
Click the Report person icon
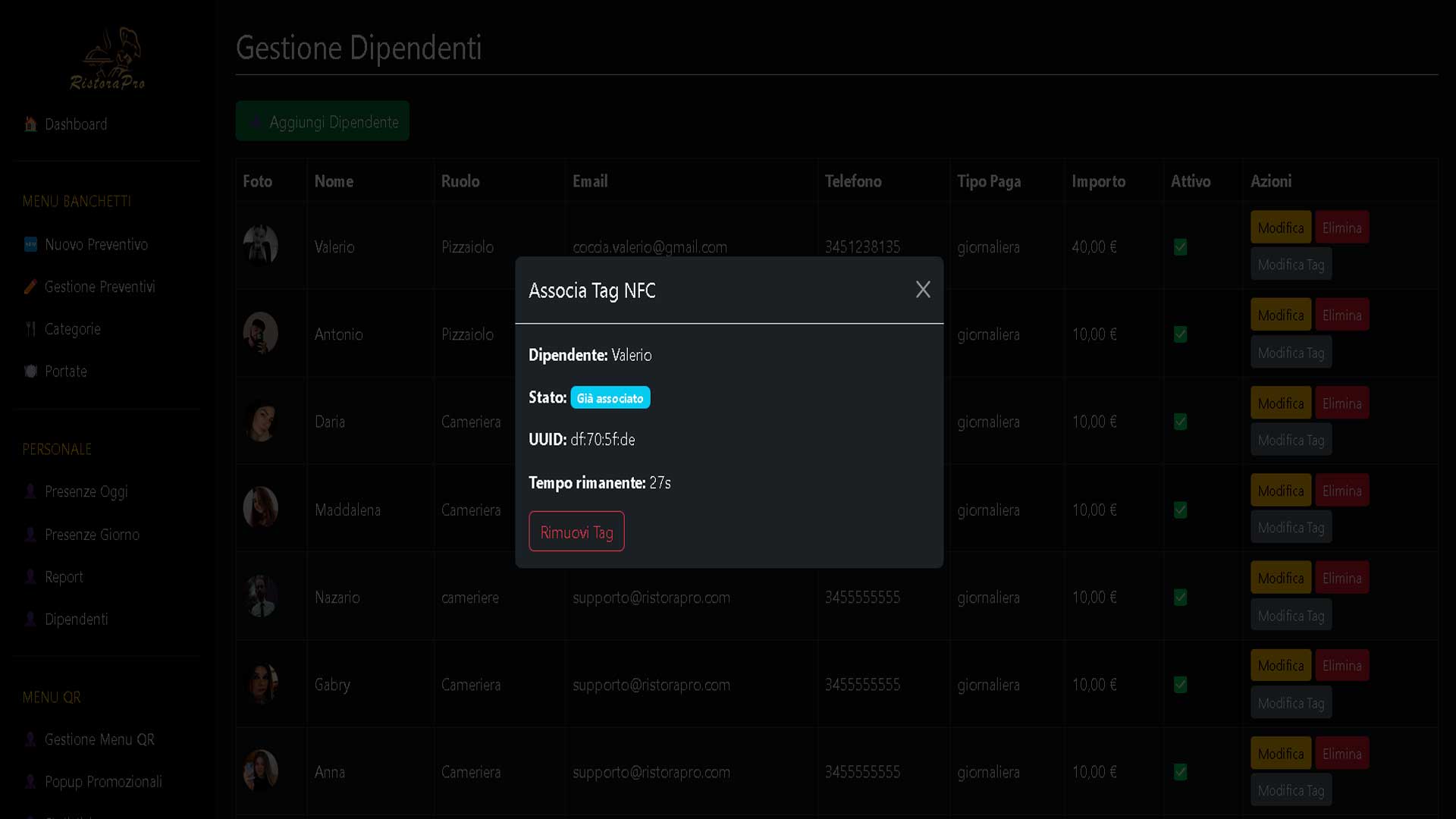click(x=30, y=578)
